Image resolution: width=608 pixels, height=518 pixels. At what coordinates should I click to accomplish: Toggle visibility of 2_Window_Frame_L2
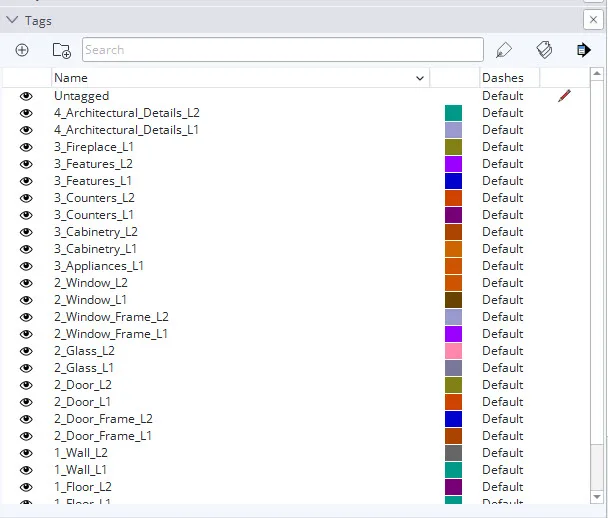[26, 317]
